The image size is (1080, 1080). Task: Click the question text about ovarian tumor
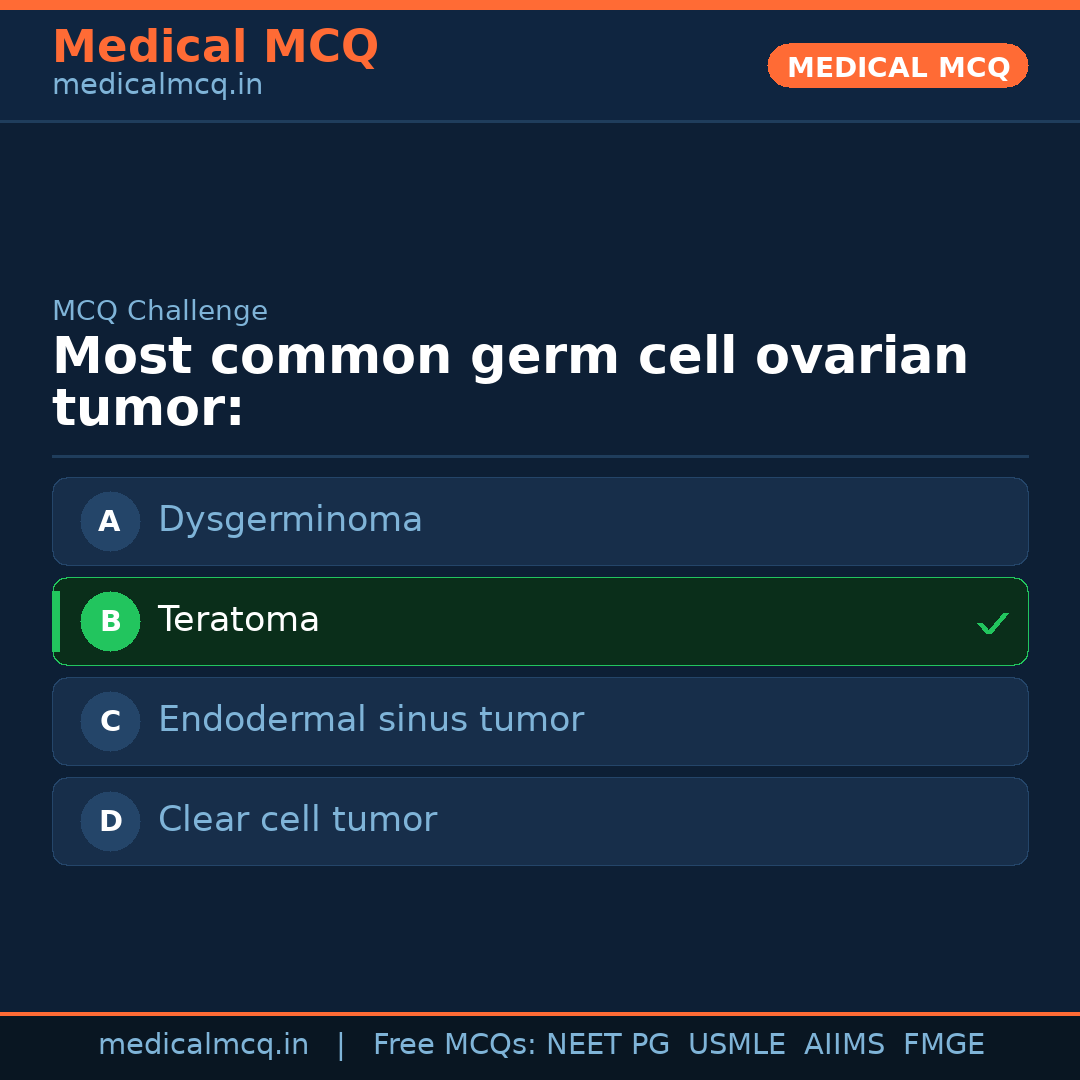[x=510, y=382]
